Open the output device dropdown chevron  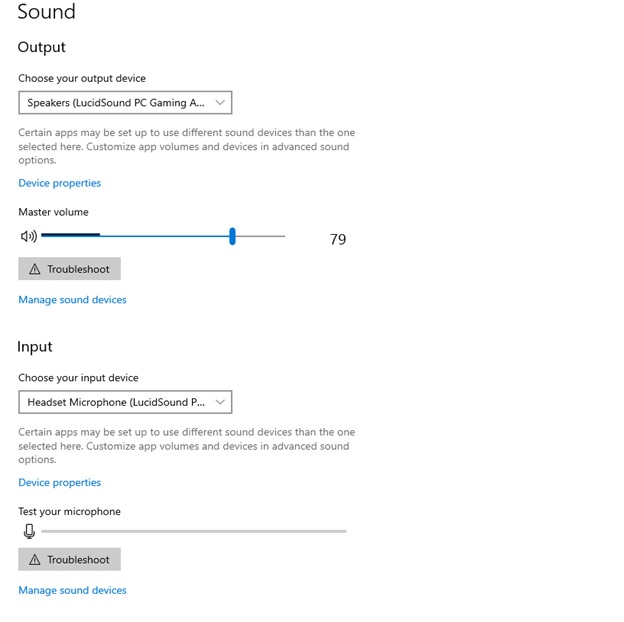[x=220, y=103]
